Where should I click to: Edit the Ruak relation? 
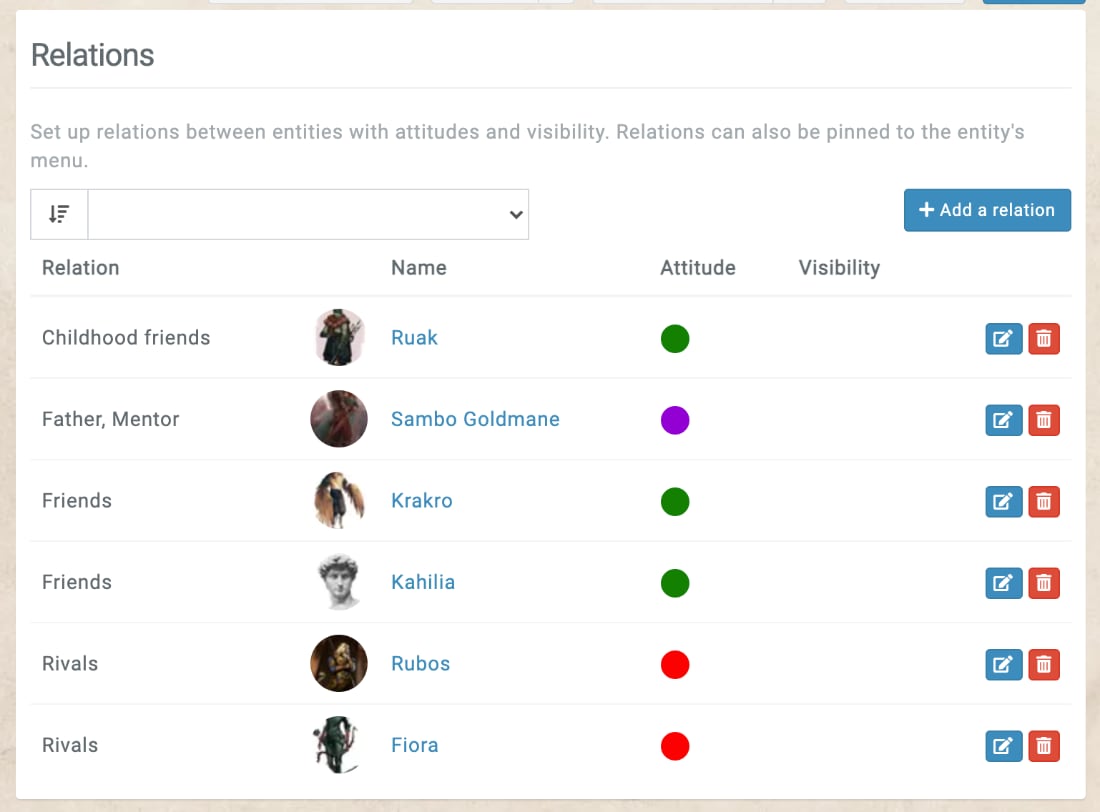click(1003, 339)
